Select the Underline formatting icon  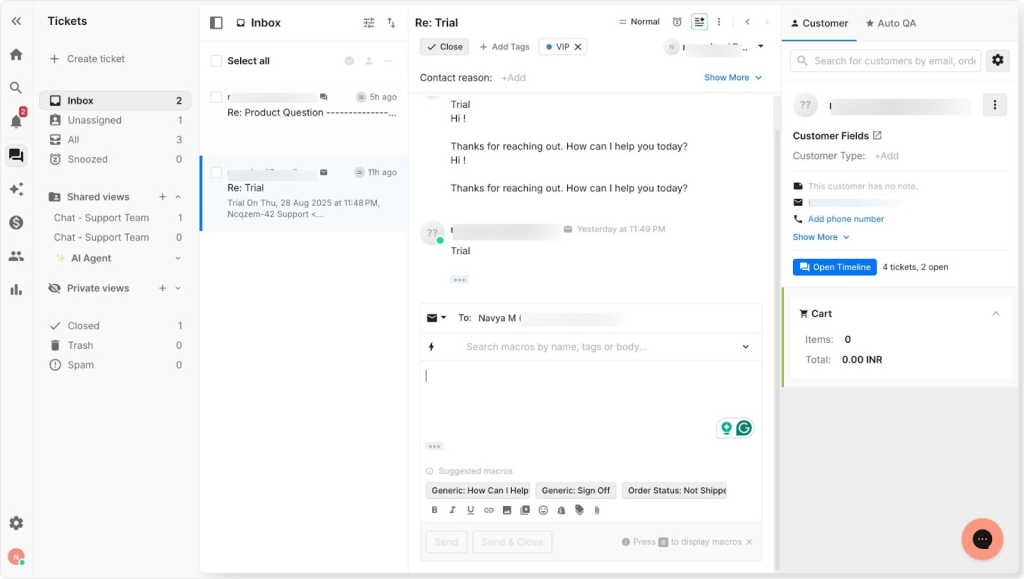pos(470,510)
